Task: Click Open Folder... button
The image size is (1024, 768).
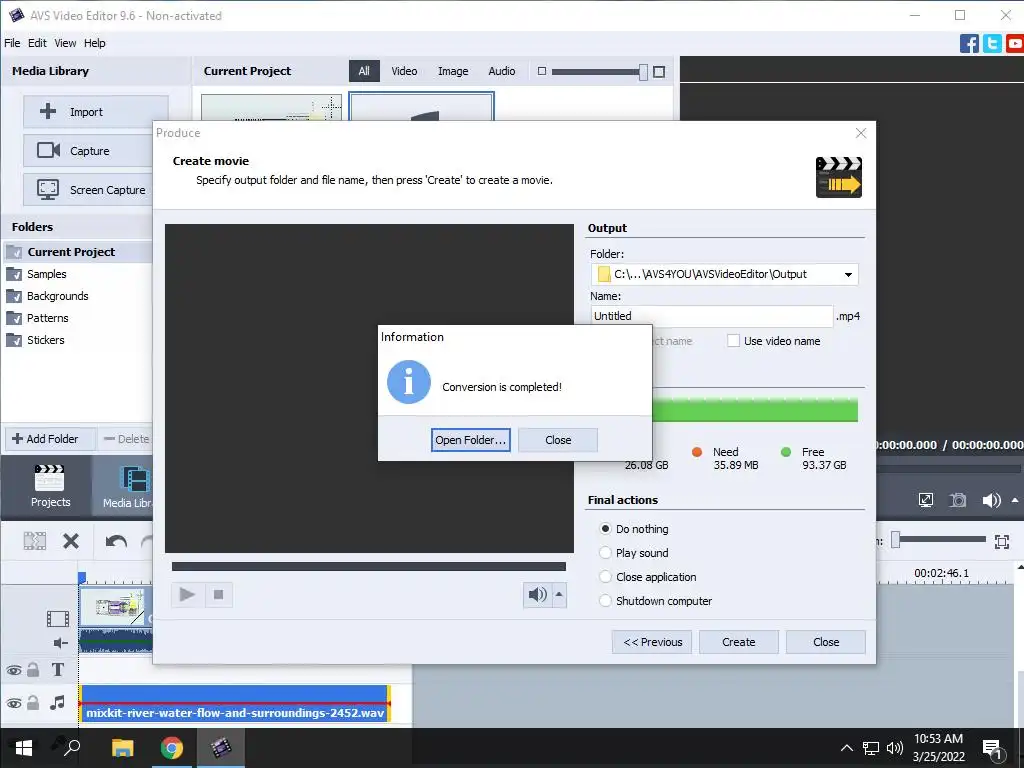Action: tap(470, 440)
